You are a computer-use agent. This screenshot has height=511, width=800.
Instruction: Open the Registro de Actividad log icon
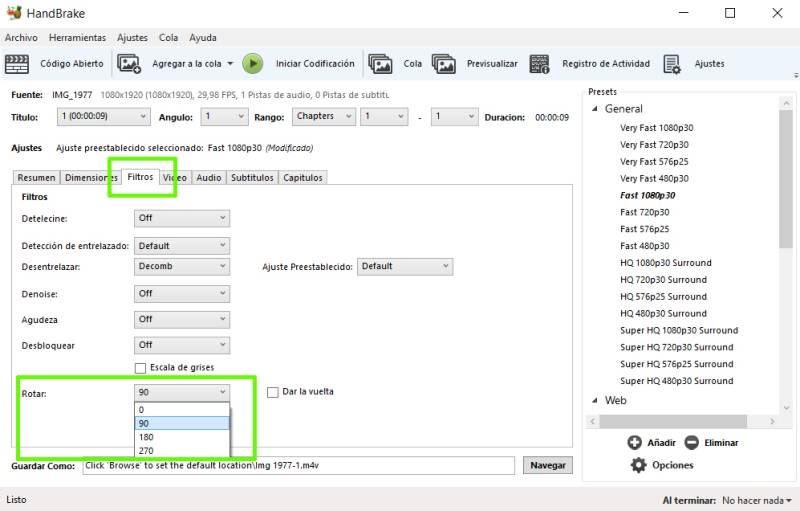point(540,64)
